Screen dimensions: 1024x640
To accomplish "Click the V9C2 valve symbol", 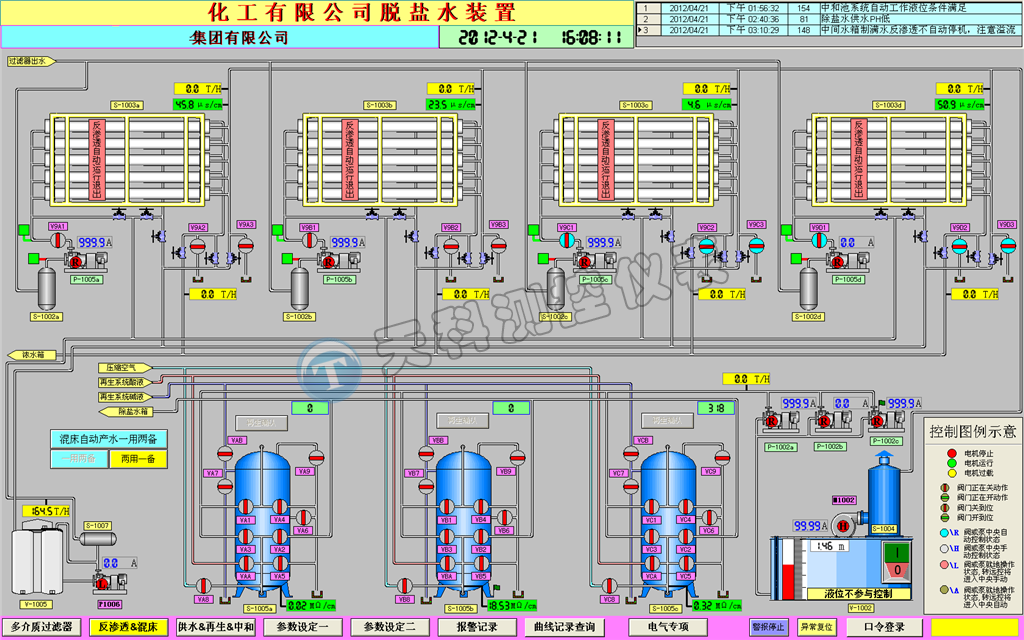I will [707, 246].
